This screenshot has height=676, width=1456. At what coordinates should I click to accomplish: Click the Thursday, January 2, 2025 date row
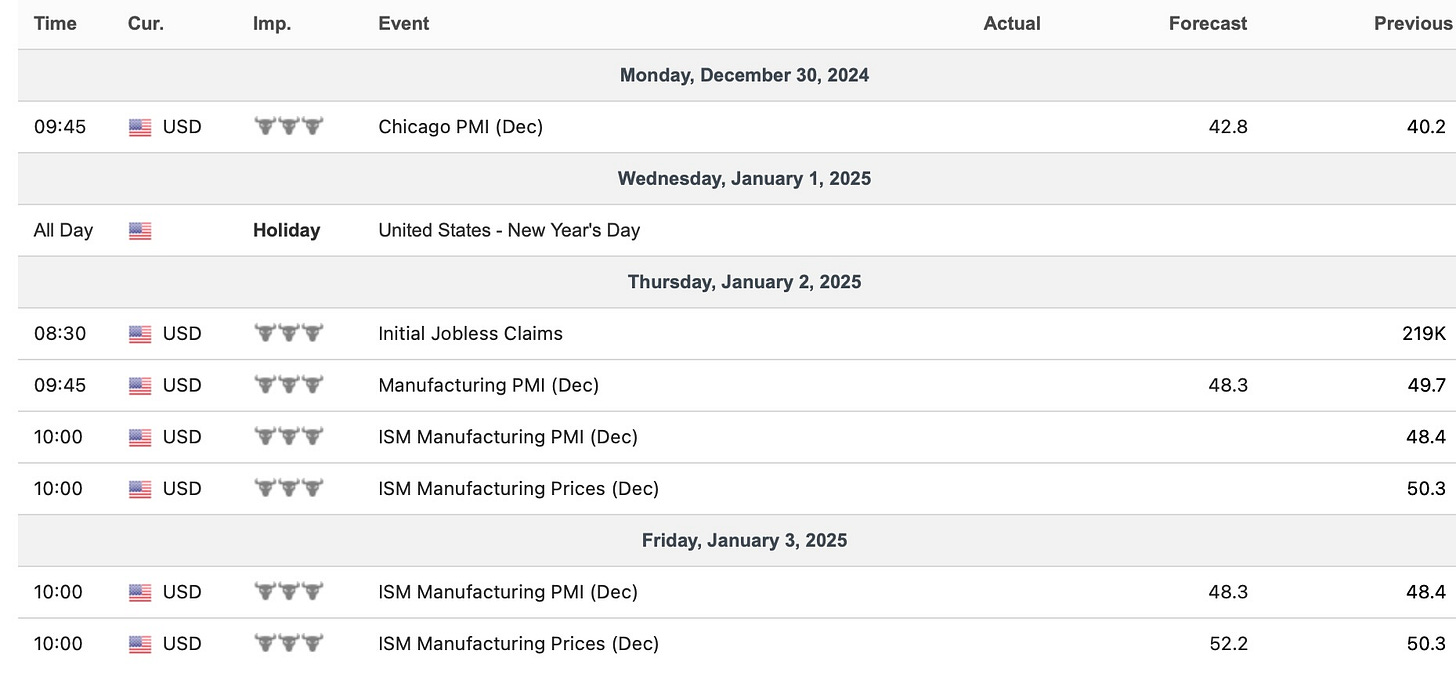click(x=744, y=282)
